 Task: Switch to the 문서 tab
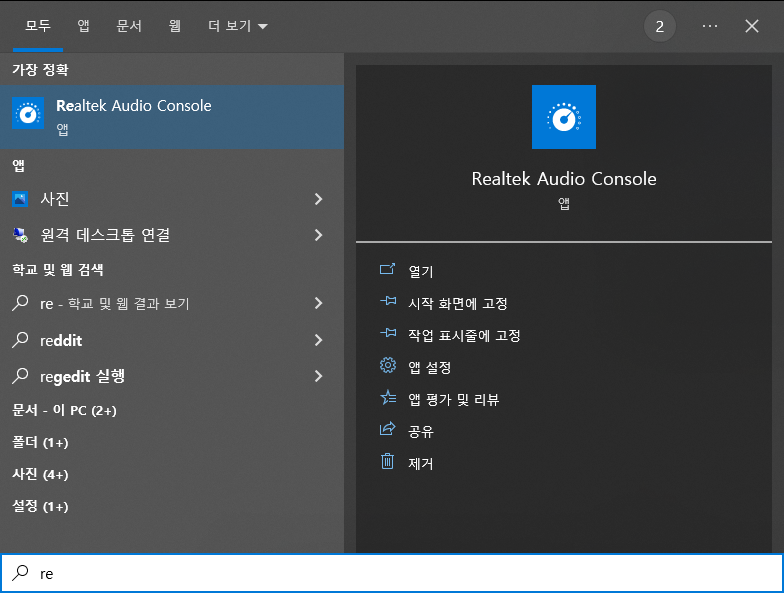[129, 26]
